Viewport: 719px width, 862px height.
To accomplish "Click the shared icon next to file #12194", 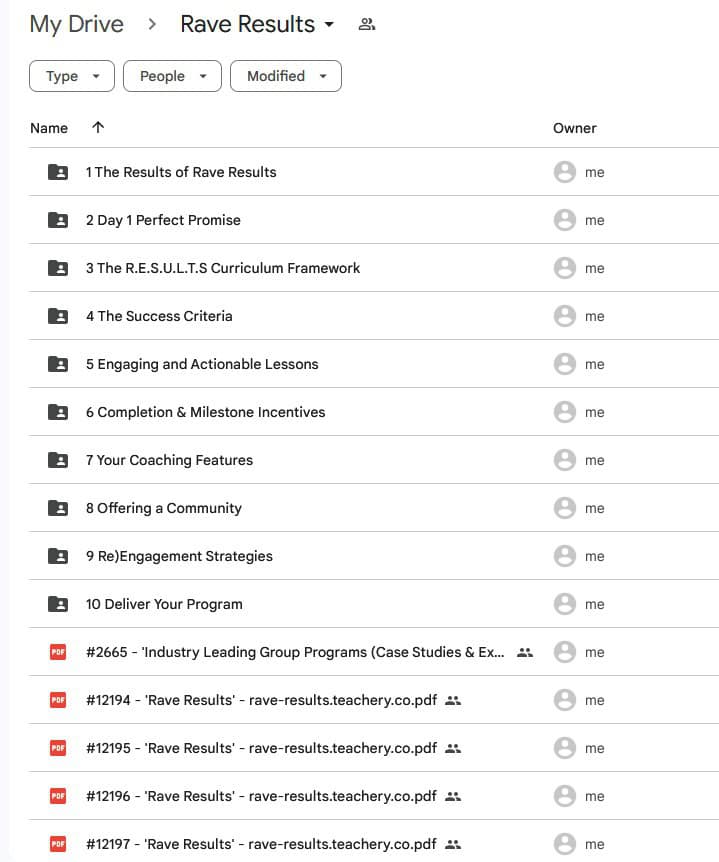I will [x=453, y=700].
